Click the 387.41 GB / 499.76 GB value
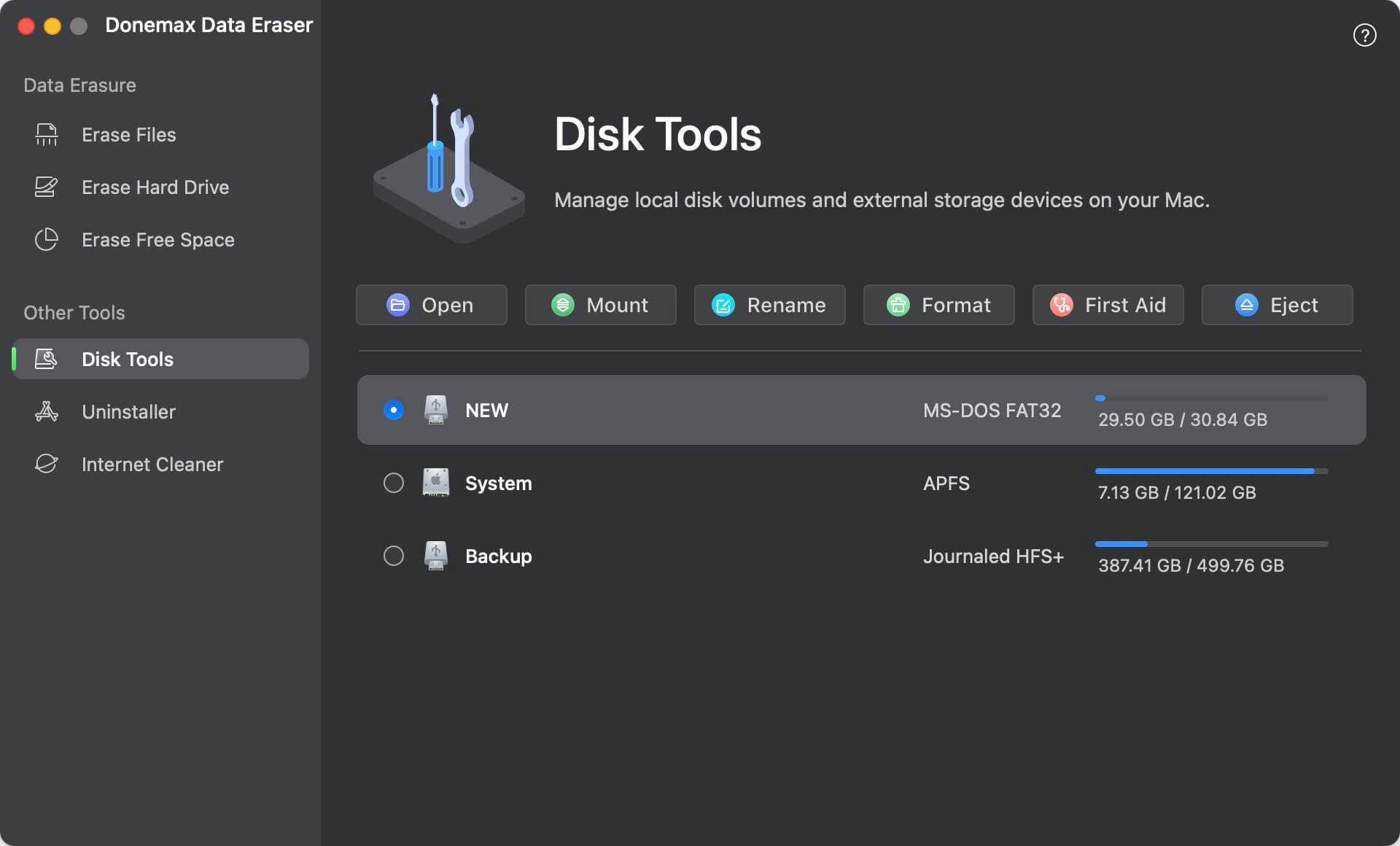The image size is (1400, 846). pyautogui.click(x=1191, y=565)
